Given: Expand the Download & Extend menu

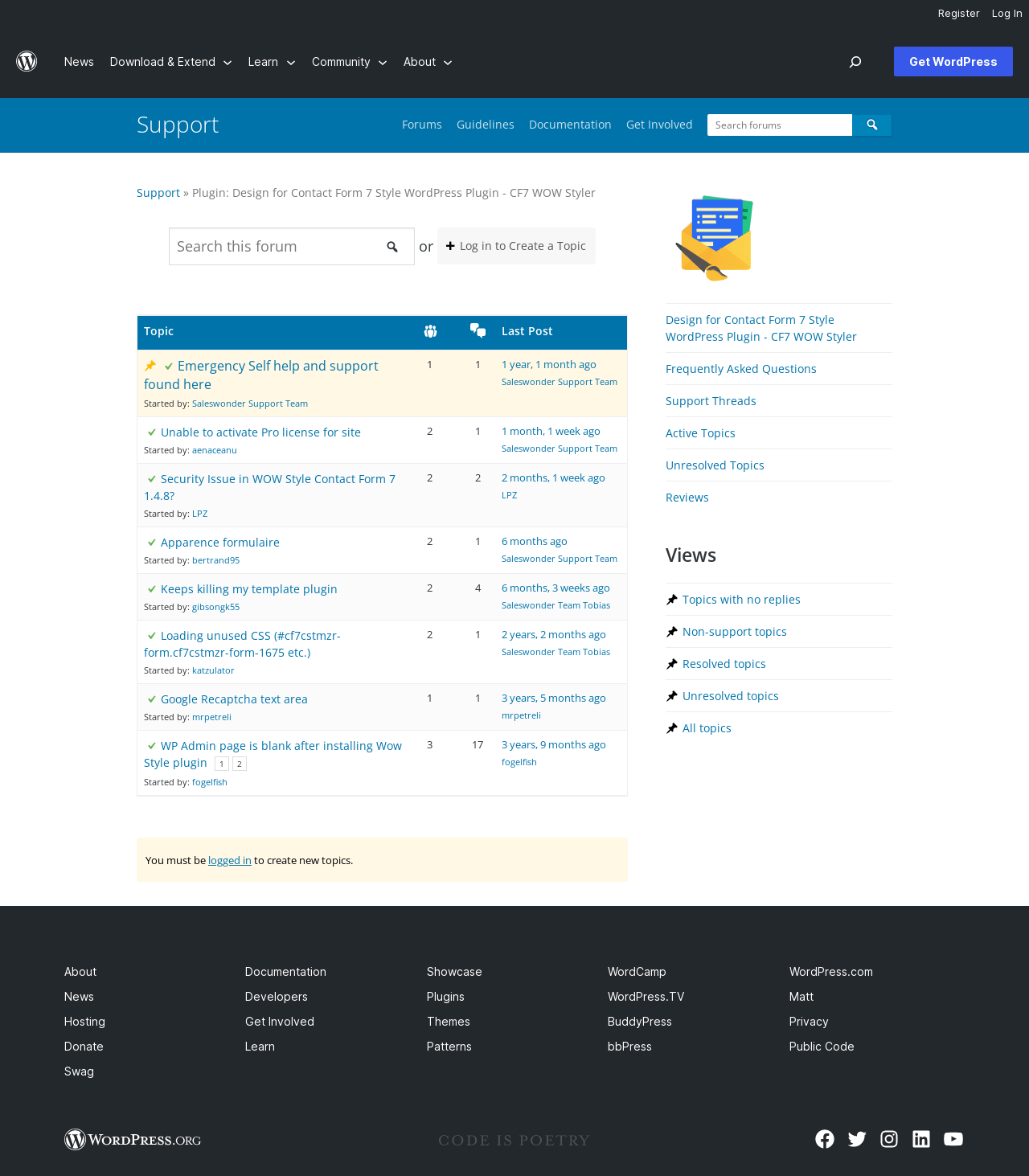Looking at the screenshot, I should click(x=170, y=62).
